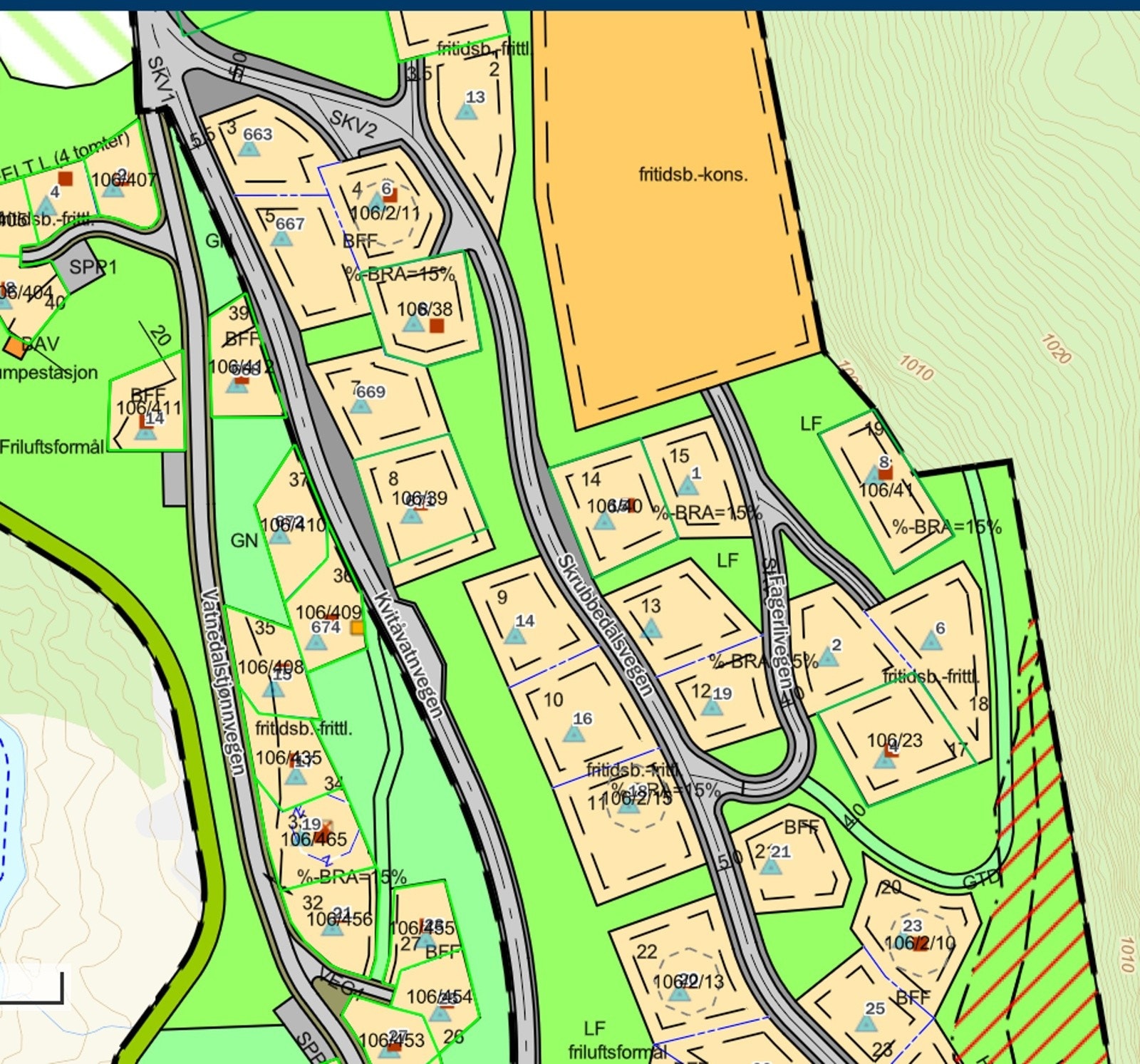This screenshot has height=1064, width=1140.
Task: Select the 1020 contour elevation label
Action: click(1056, 348)
